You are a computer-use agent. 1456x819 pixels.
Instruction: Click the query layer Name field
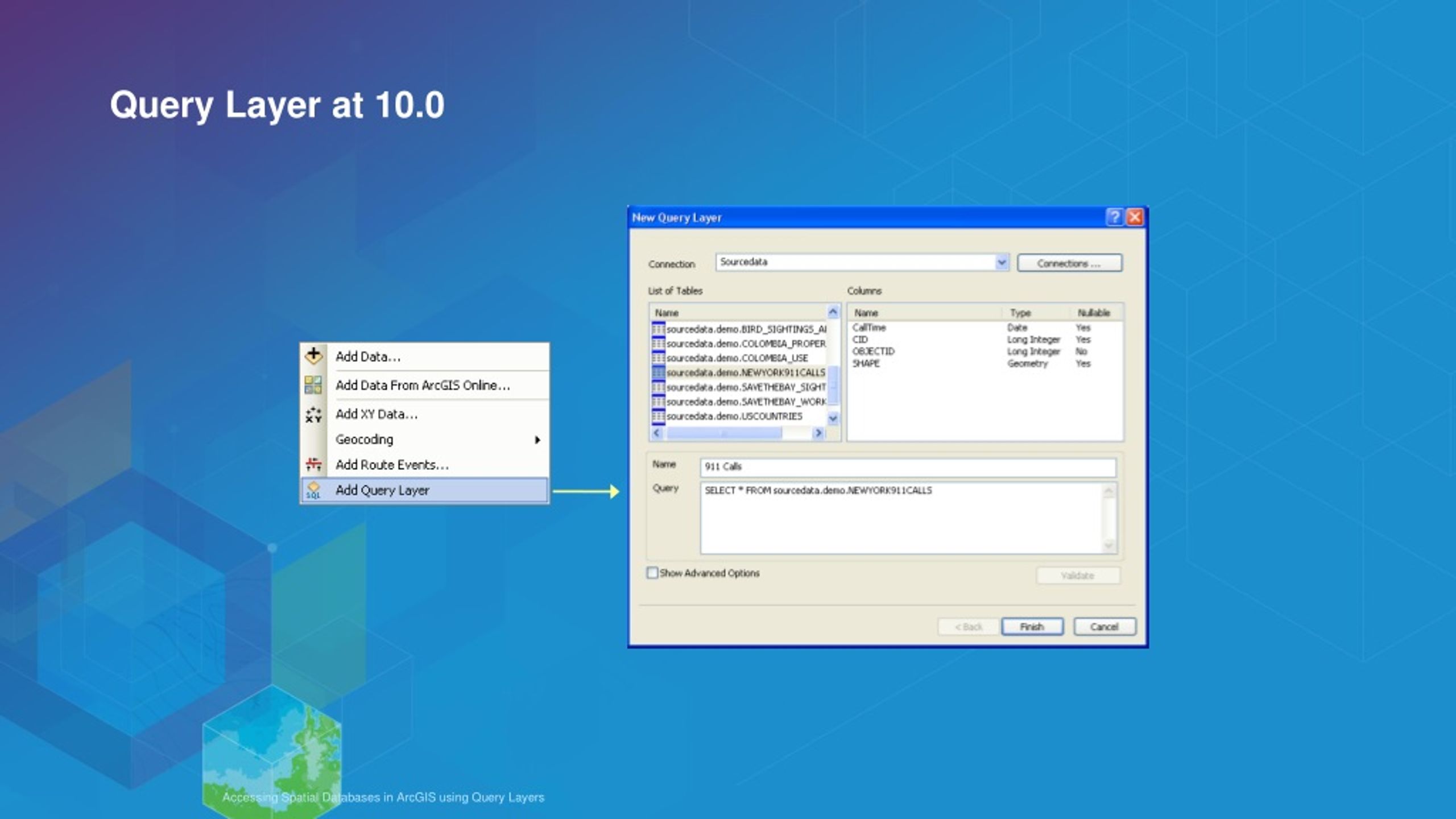908,467
